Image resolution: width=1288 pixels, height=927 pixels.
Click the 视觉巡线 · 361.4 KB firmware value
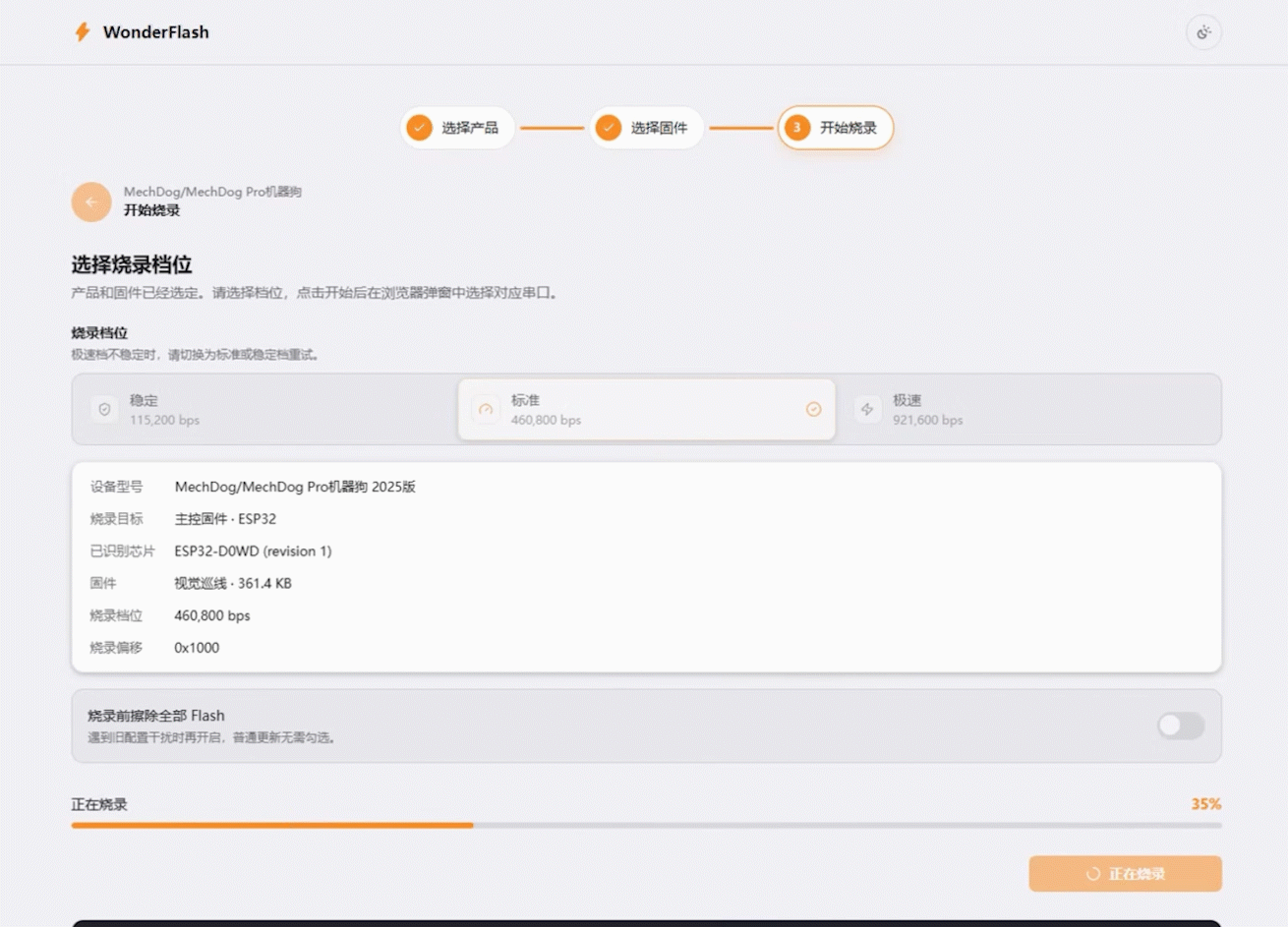click(x=233, y=583)
